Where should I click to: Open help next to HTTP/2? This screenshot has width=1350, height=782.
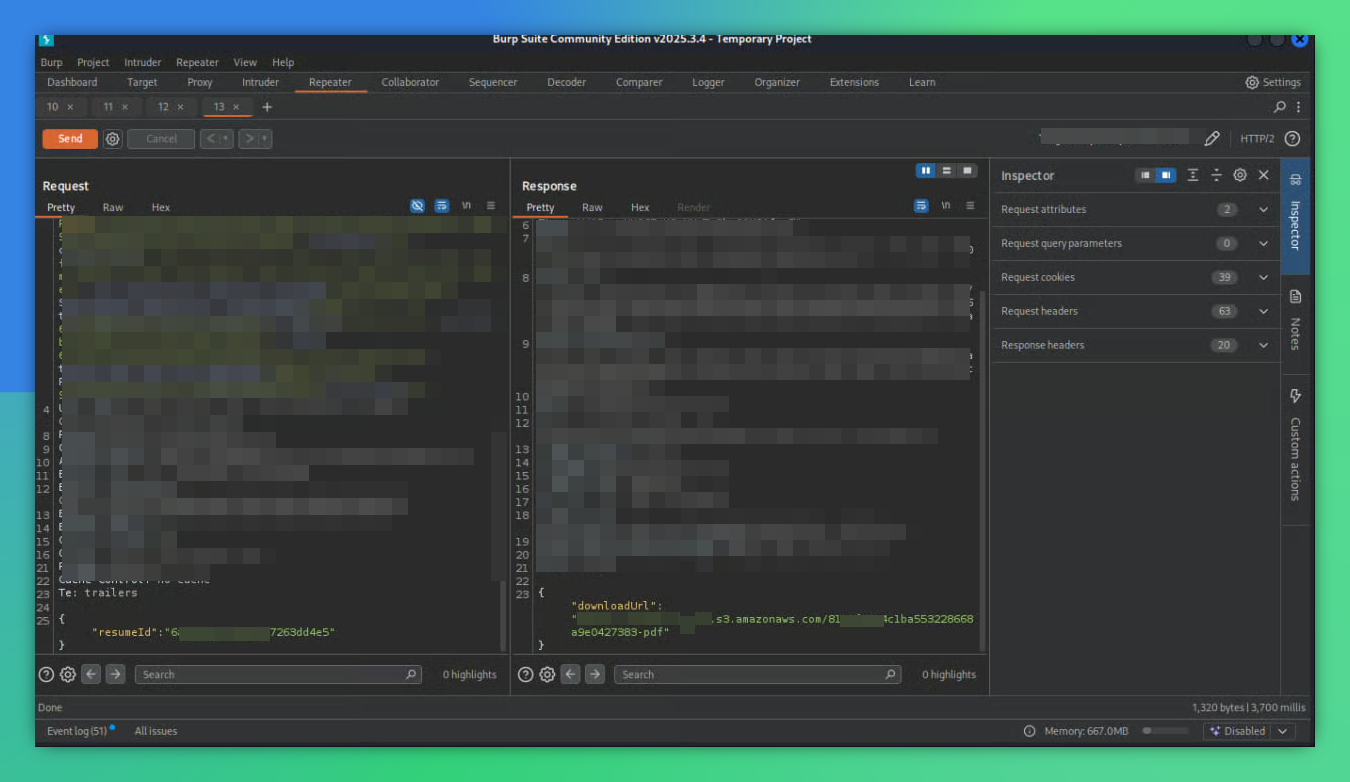point(1292,139)
